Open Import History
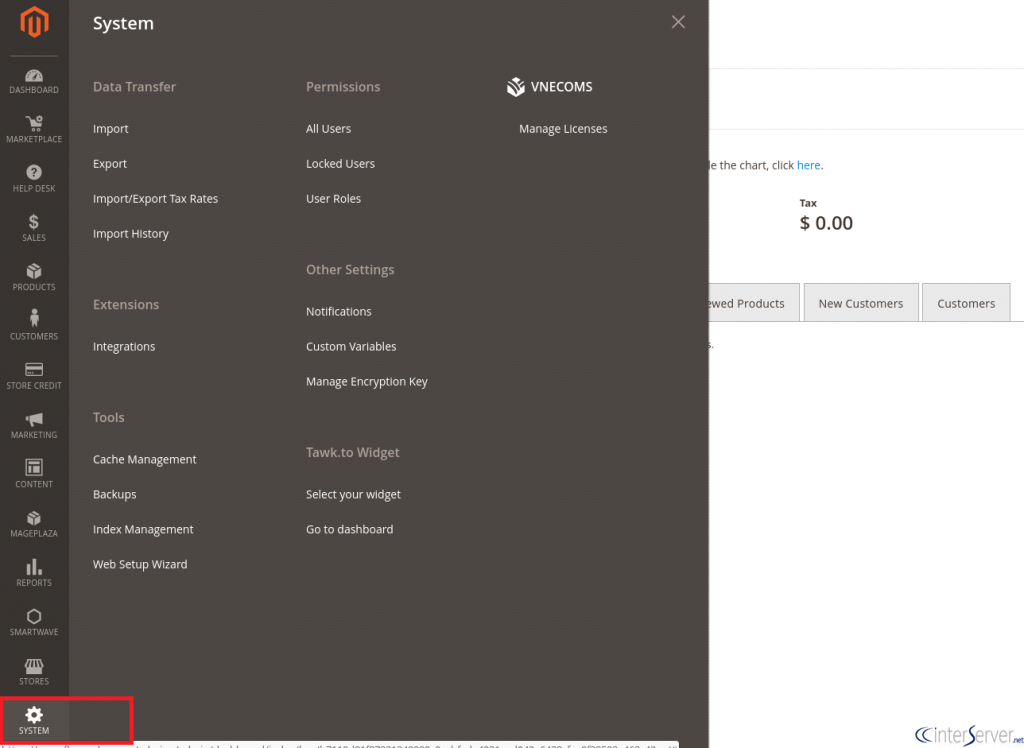The image size is (1024, 748). [131, 234]
